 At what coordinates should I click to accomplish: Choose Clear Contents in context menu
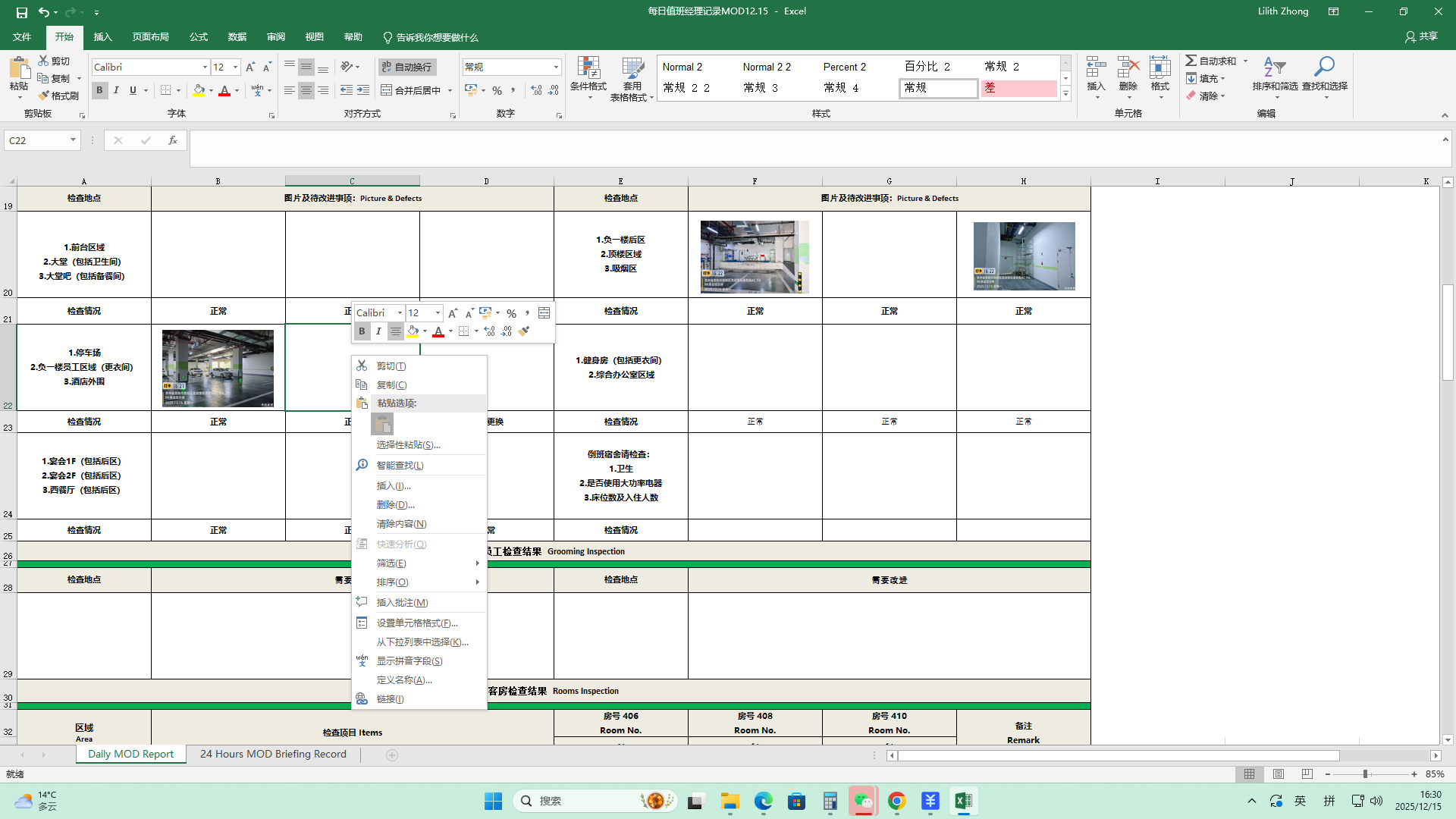pyautogui.click(x=401, y=524)
